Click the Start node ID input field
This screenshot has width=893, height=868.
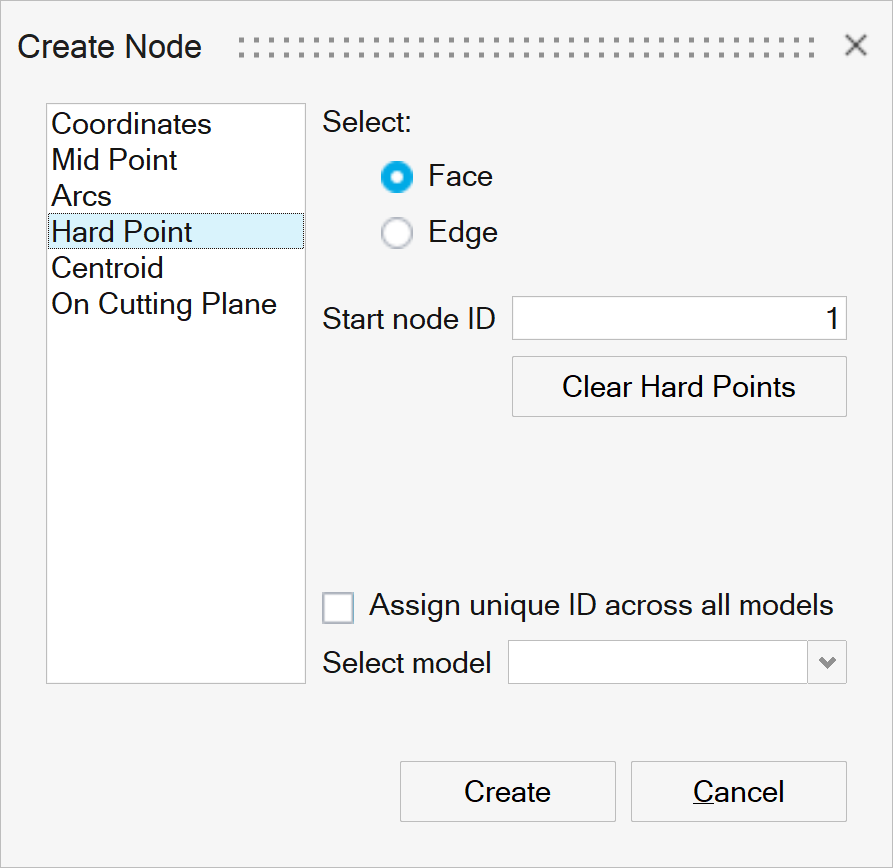(678, 319)
